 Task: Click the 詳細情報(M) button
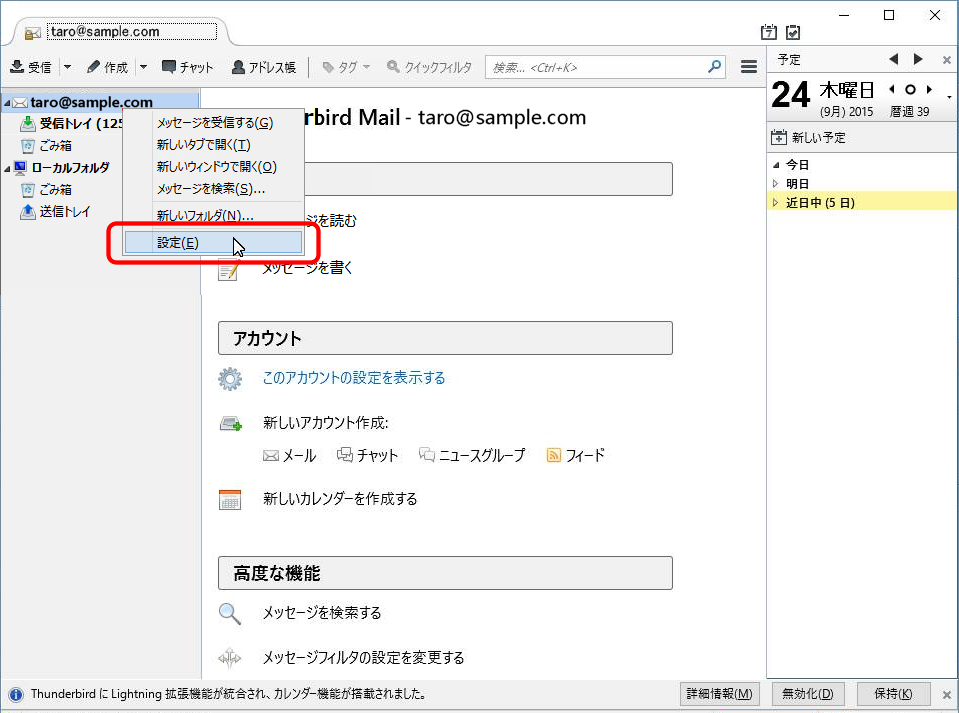719,694
